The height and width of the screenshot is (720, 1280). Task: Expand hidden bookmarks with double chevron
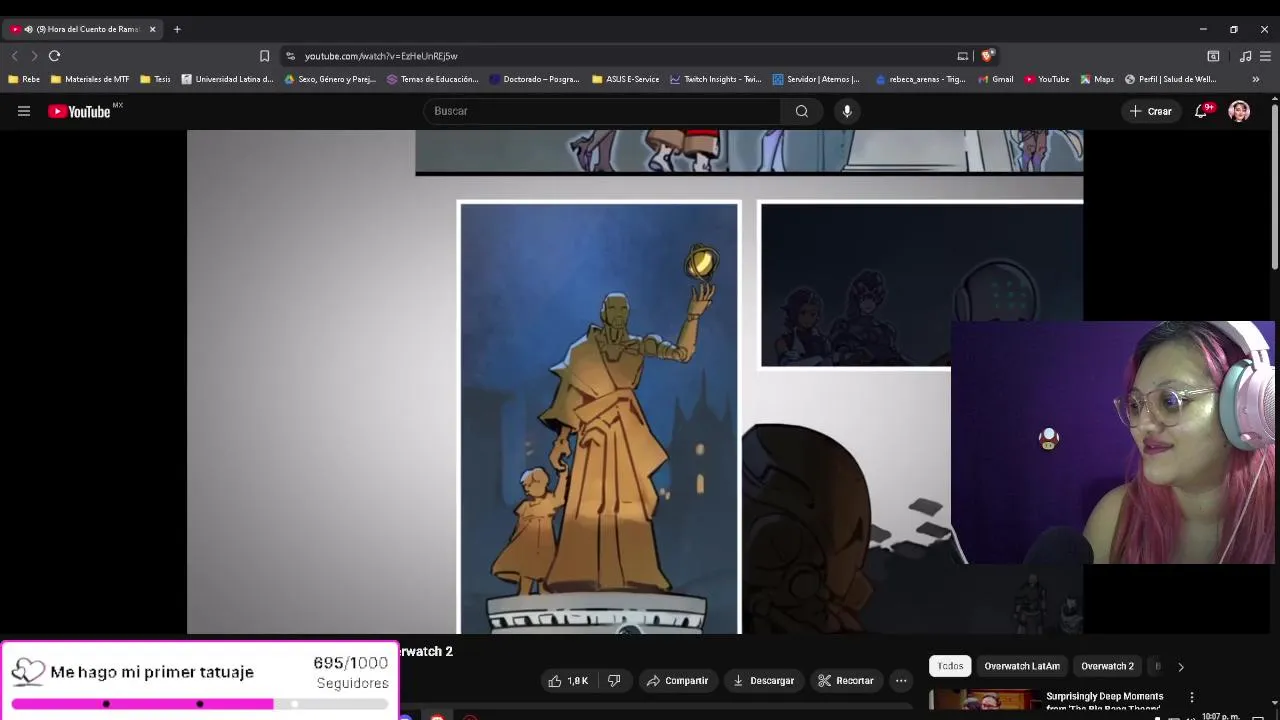[x=1256, y=79]
